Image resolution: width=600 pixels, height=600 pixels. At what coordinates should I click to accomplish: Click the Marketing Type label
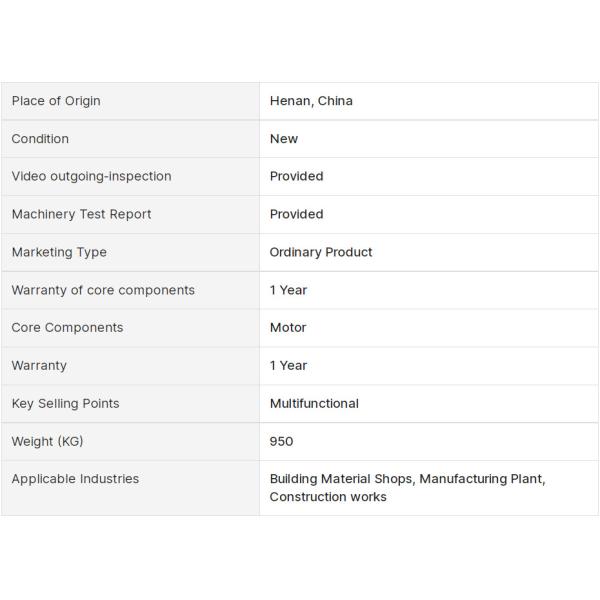coord(59,252)
